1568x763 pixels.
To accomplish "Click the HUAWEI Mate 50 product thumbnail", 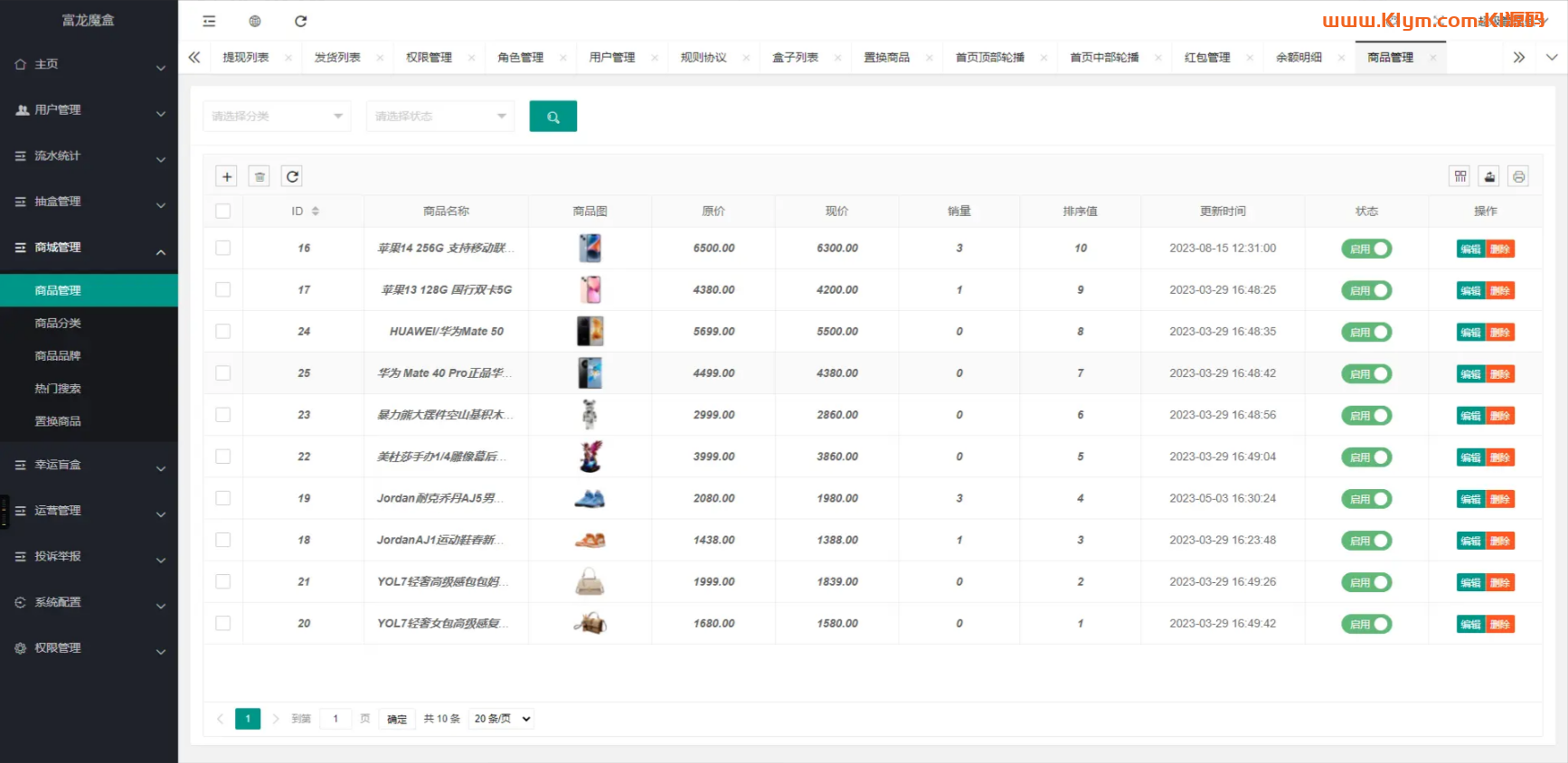I will 590,332.
